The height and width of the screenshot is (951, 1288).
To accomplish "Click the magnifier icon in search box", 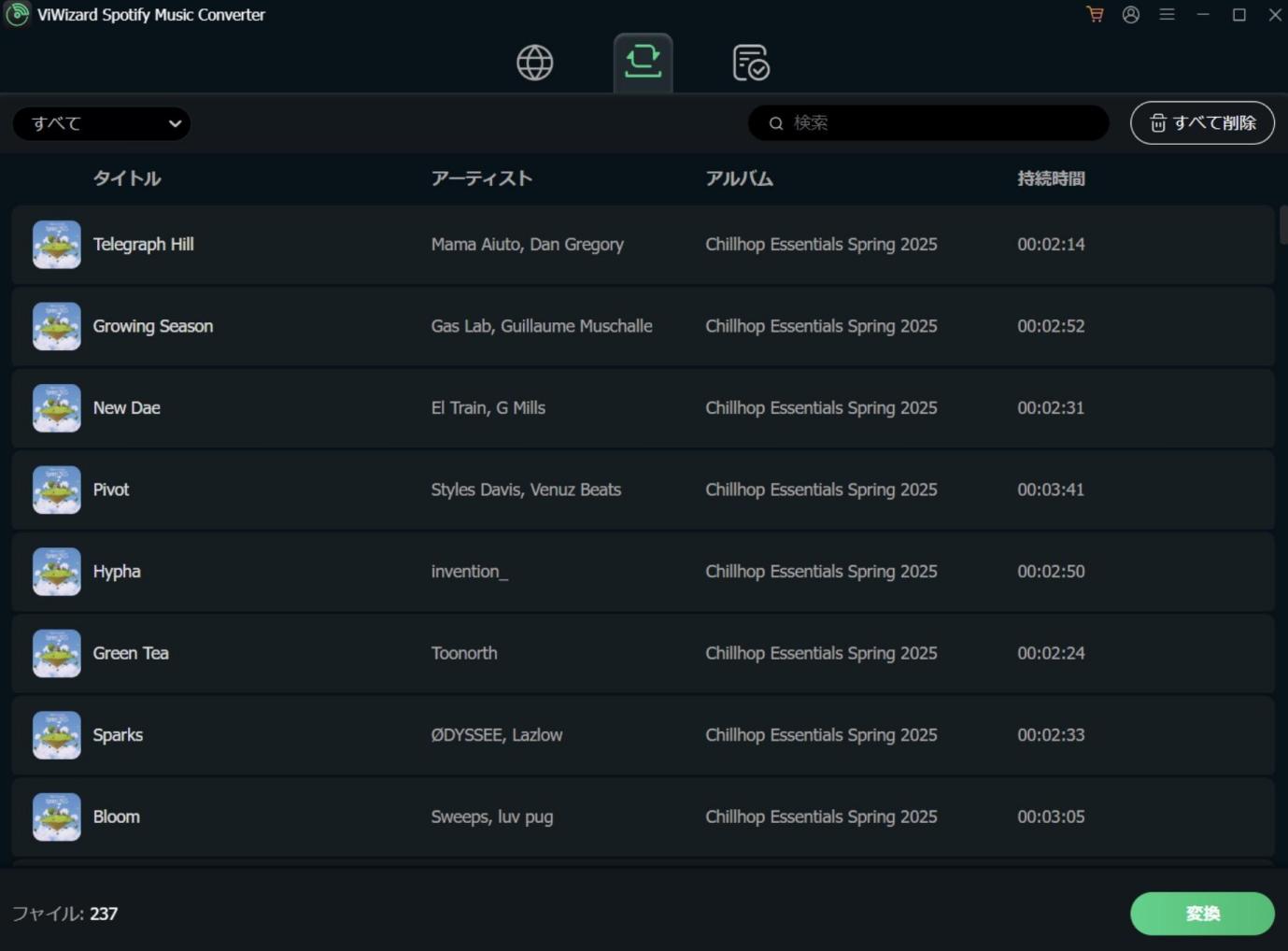I will (776, 123).
